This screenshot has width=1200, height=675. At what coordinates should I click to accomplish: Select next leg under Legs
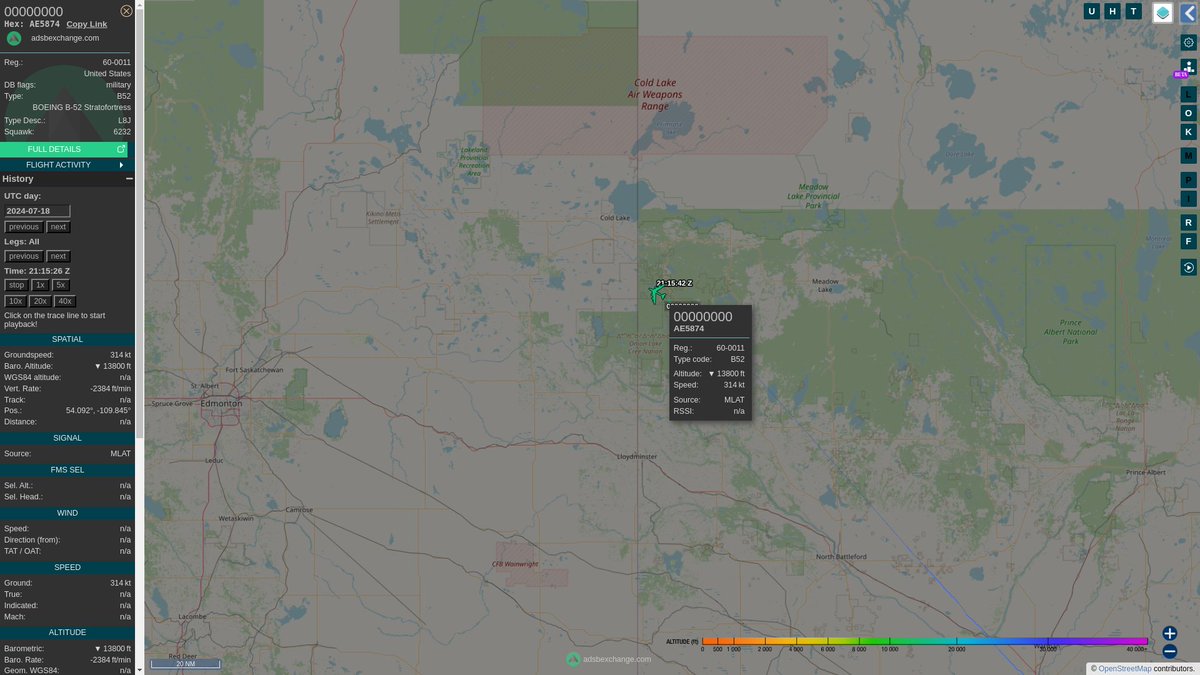click(x=58, y=256)
